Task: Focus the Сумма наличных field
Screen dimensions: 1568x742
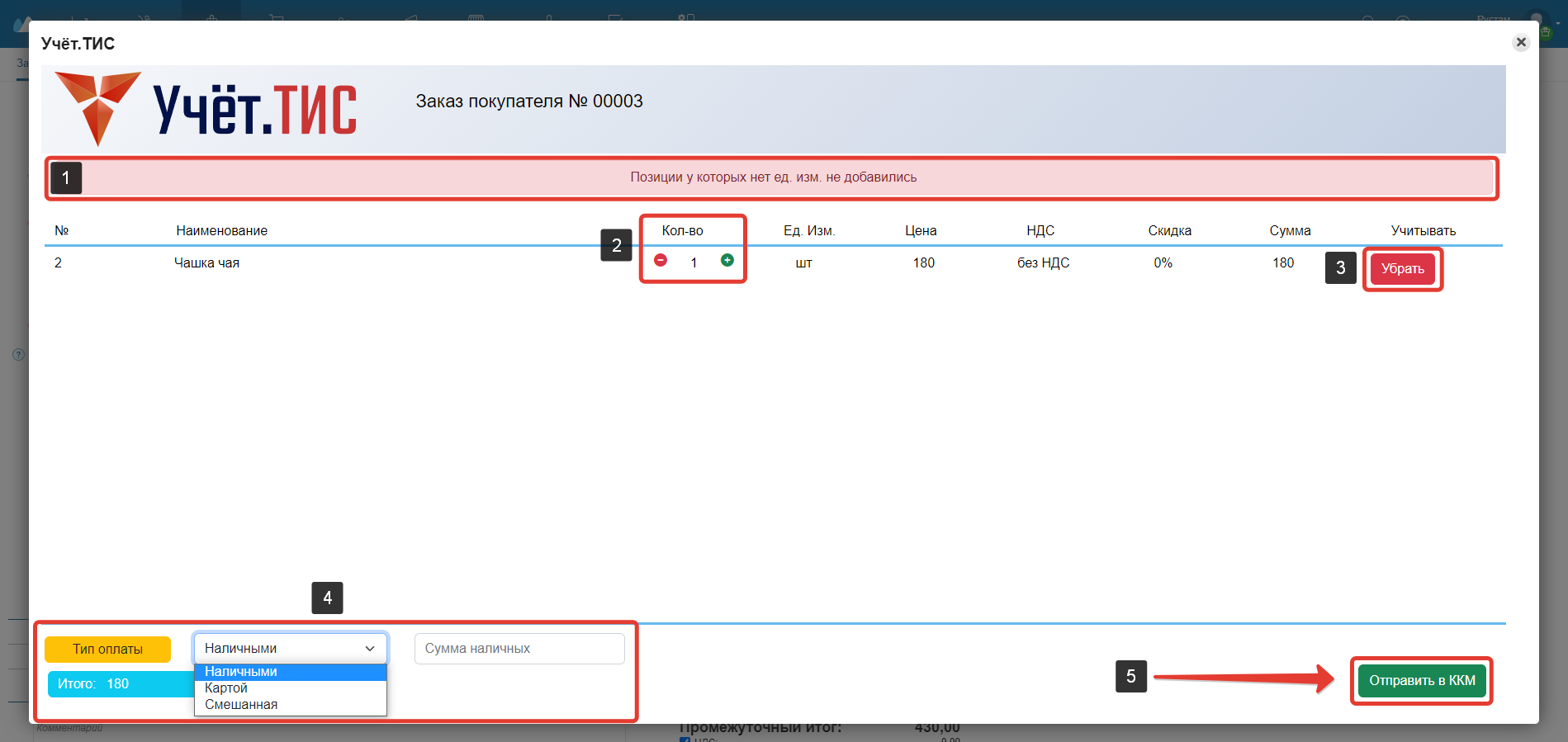Action: (519, 649)
